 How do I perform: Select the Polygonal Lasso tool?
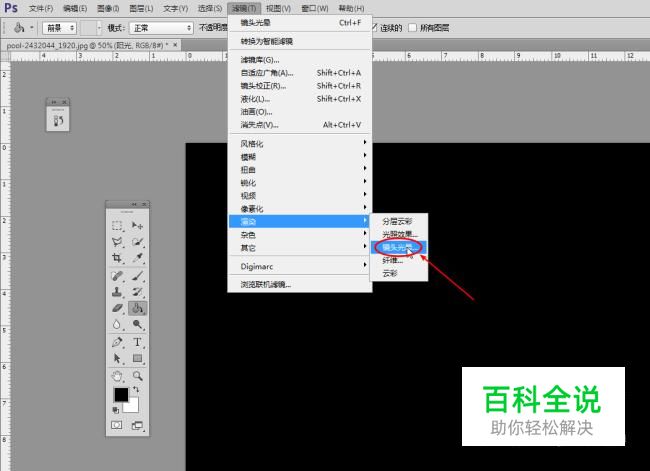[117, 242]
